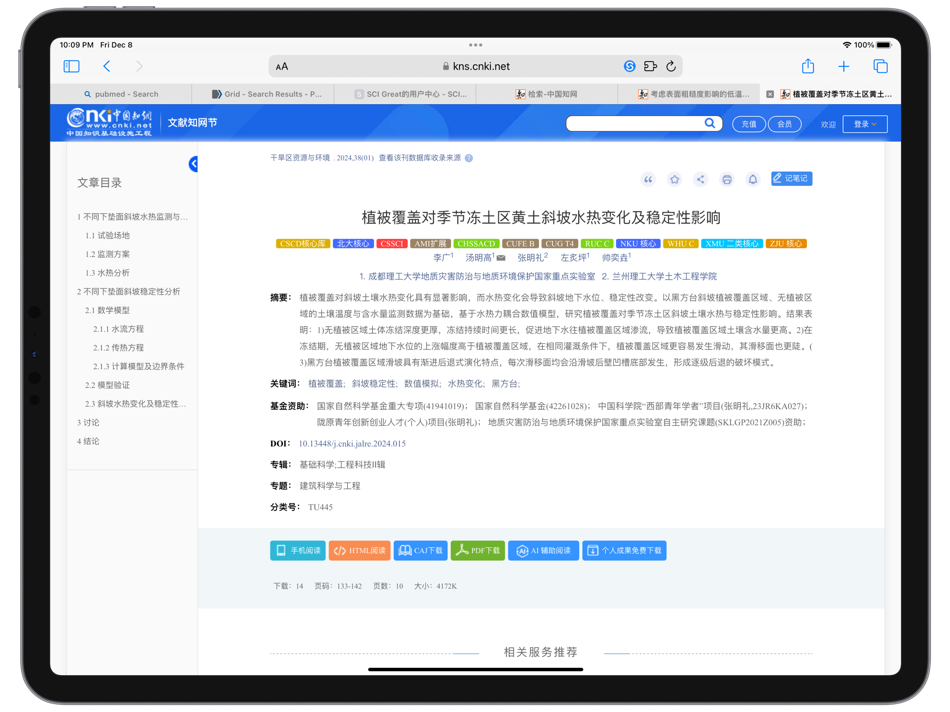
Task: Print the article via printer icon
Action: 728,179
